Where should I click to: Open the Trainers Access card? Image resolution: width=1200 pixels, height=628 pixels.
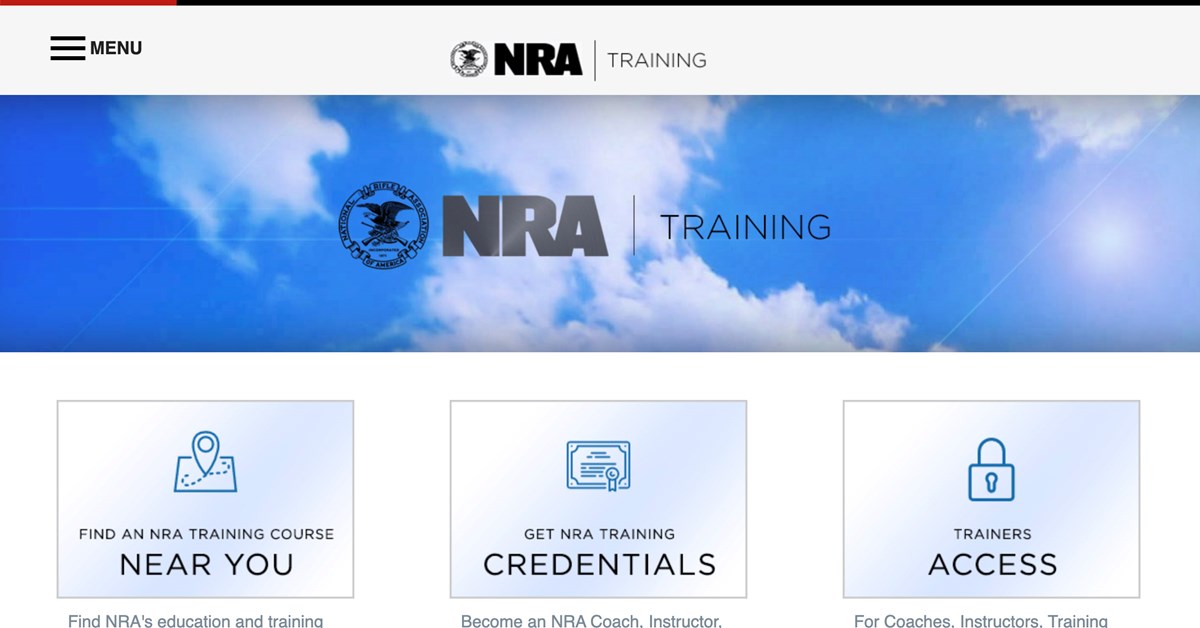click(x=991, y=499)
